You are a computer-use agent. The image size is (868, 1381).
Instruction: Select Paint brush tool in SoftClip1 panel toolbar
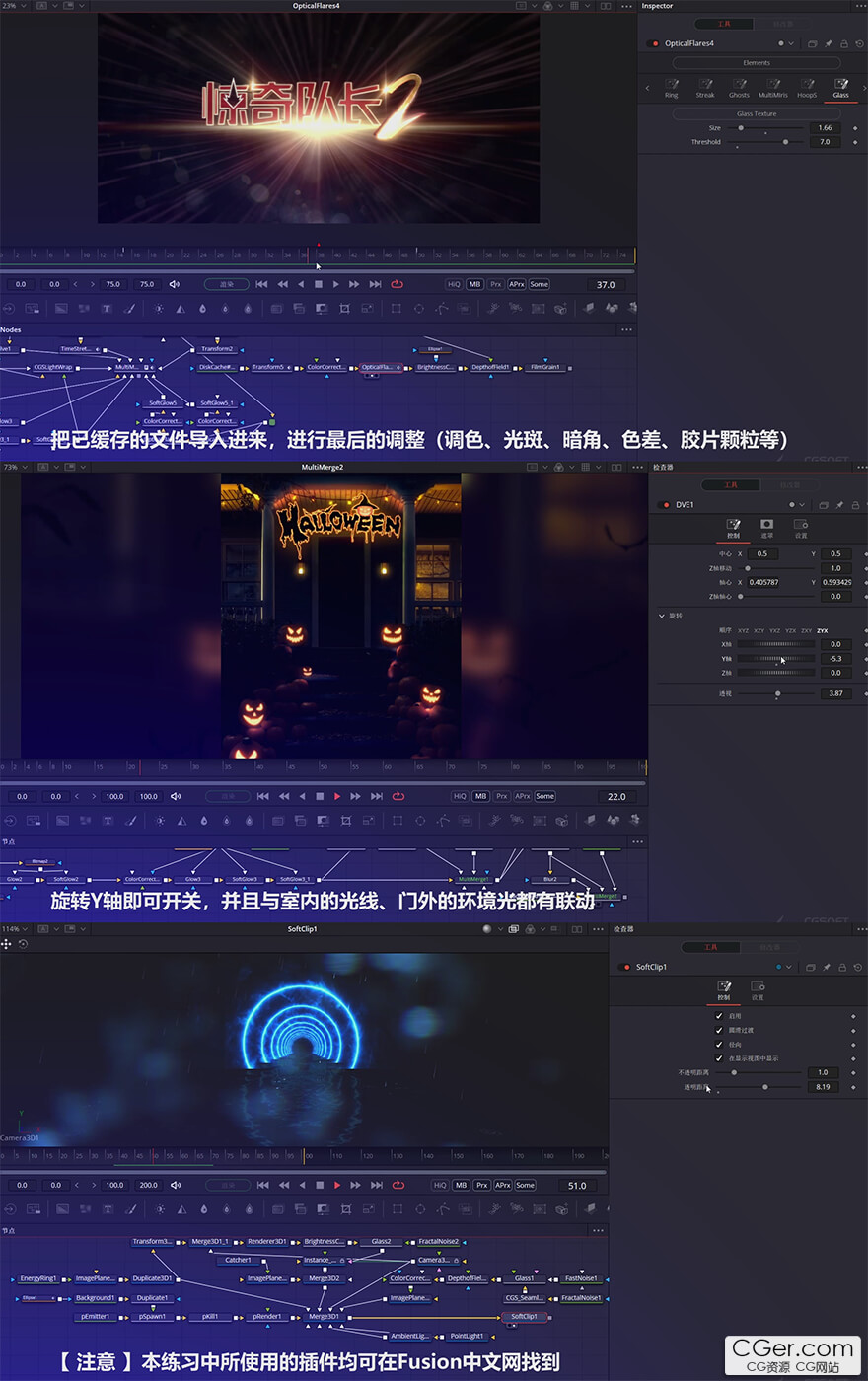[x=131, y=1209]
